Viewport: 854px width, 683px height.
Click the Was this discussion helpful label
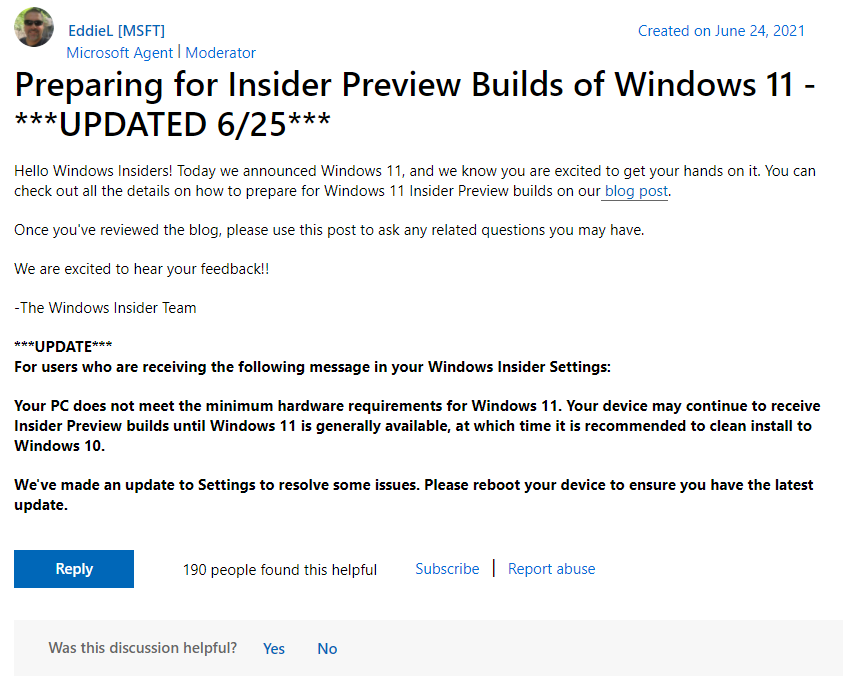pos(143,648)
